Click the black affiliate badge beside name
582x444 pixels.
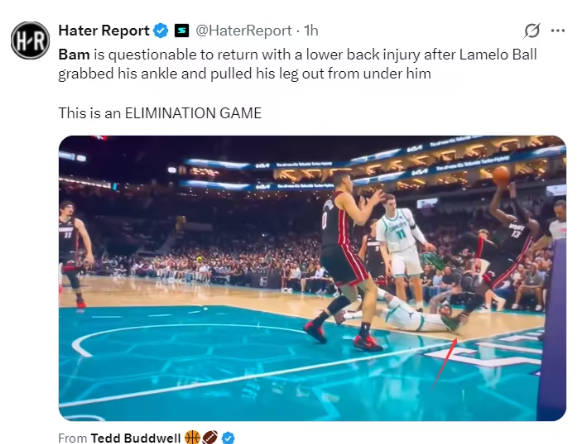click(x=182, y=31)
